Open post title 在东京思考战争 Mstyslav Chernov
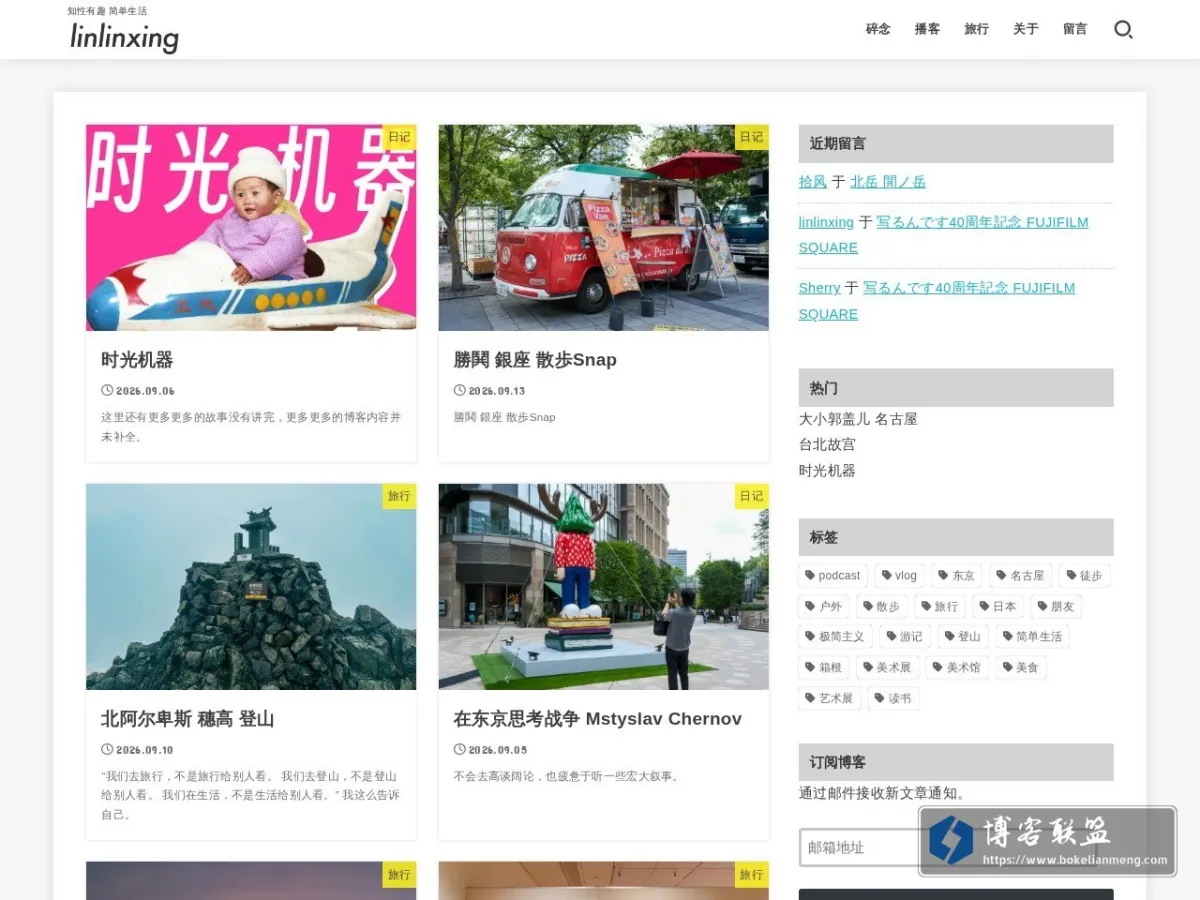This screenshot has height=900, width=1200. [x=597, y=719]
